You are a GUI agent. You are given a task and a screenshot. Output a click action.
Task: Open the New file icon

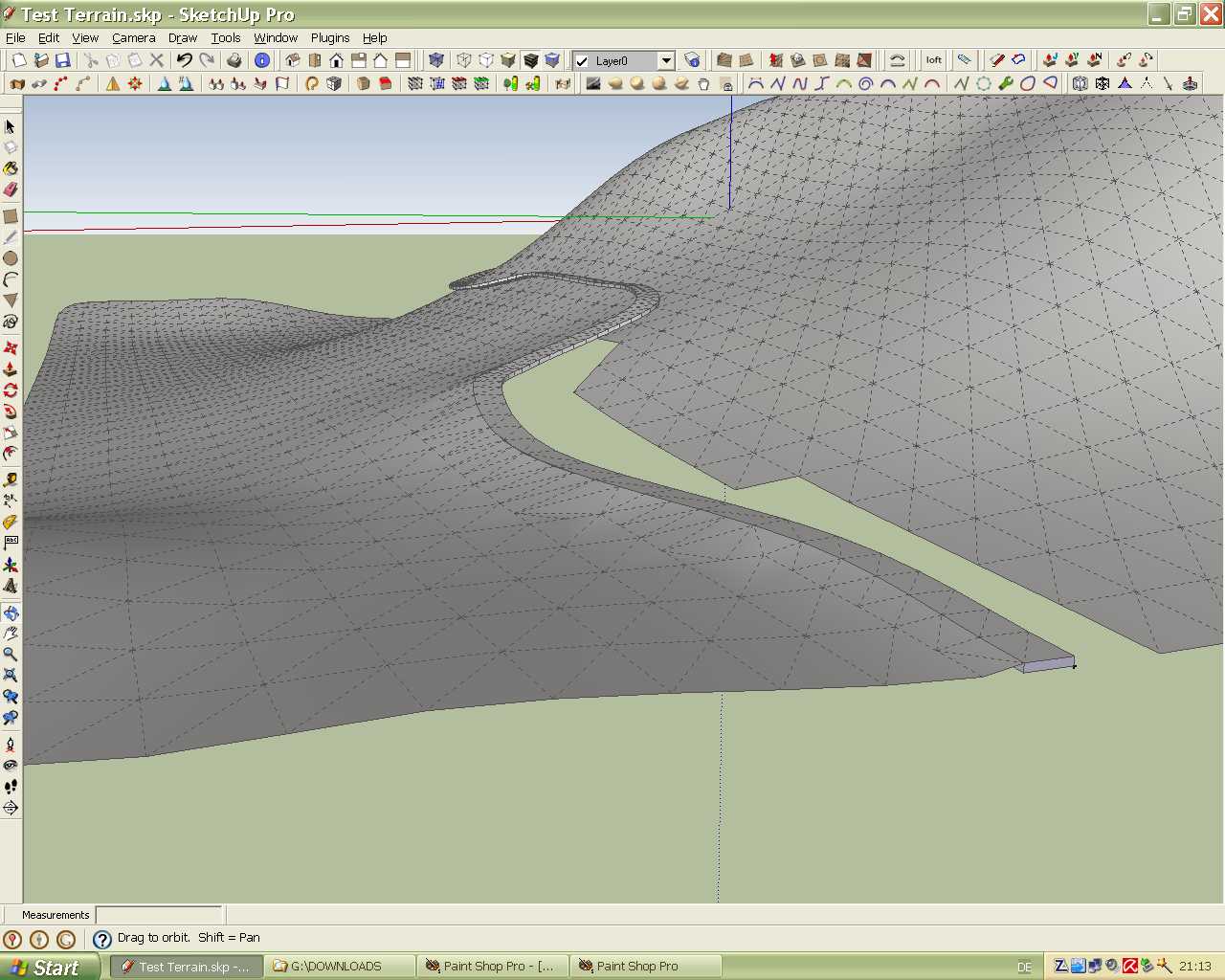[x=18, y=60]
